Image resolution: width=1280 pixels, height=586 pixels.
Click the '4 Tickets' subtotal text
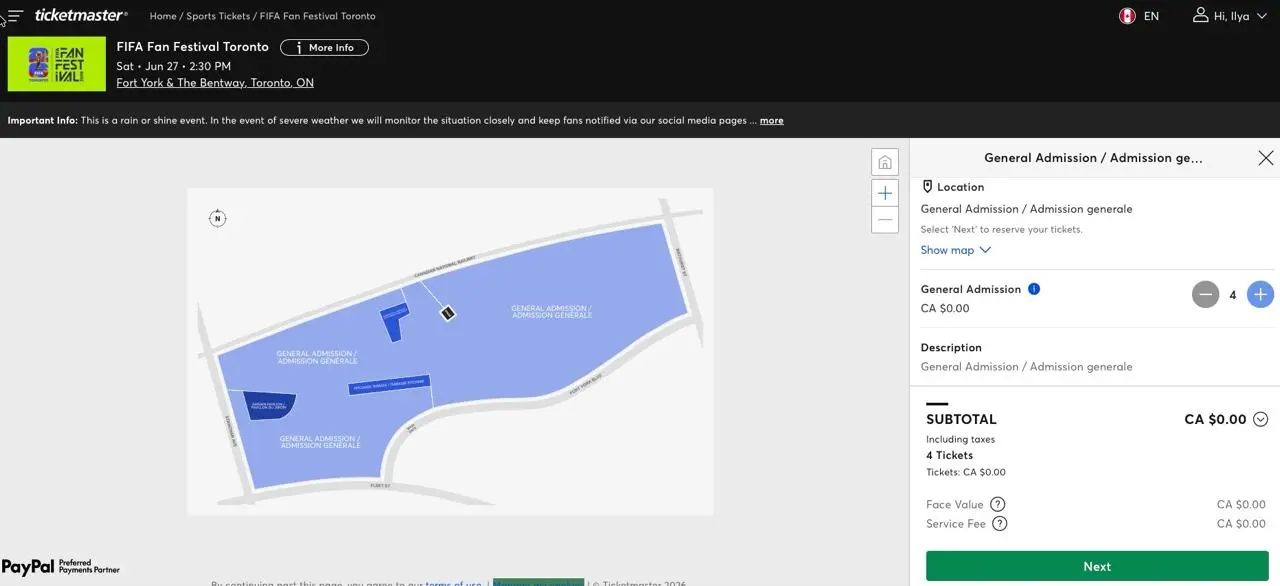click(949, 455)
